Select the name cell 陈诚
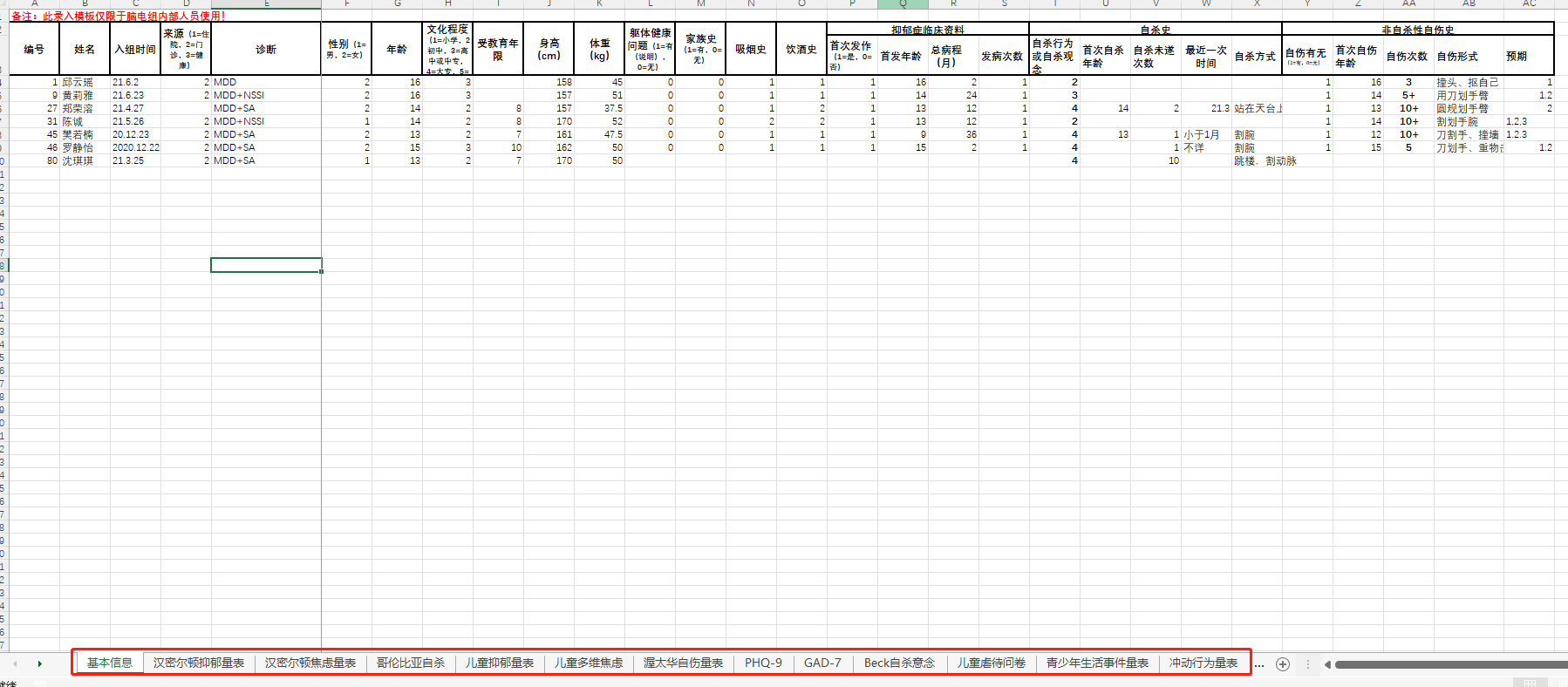This screenshot has height=687, width=1568. (85, 121)
